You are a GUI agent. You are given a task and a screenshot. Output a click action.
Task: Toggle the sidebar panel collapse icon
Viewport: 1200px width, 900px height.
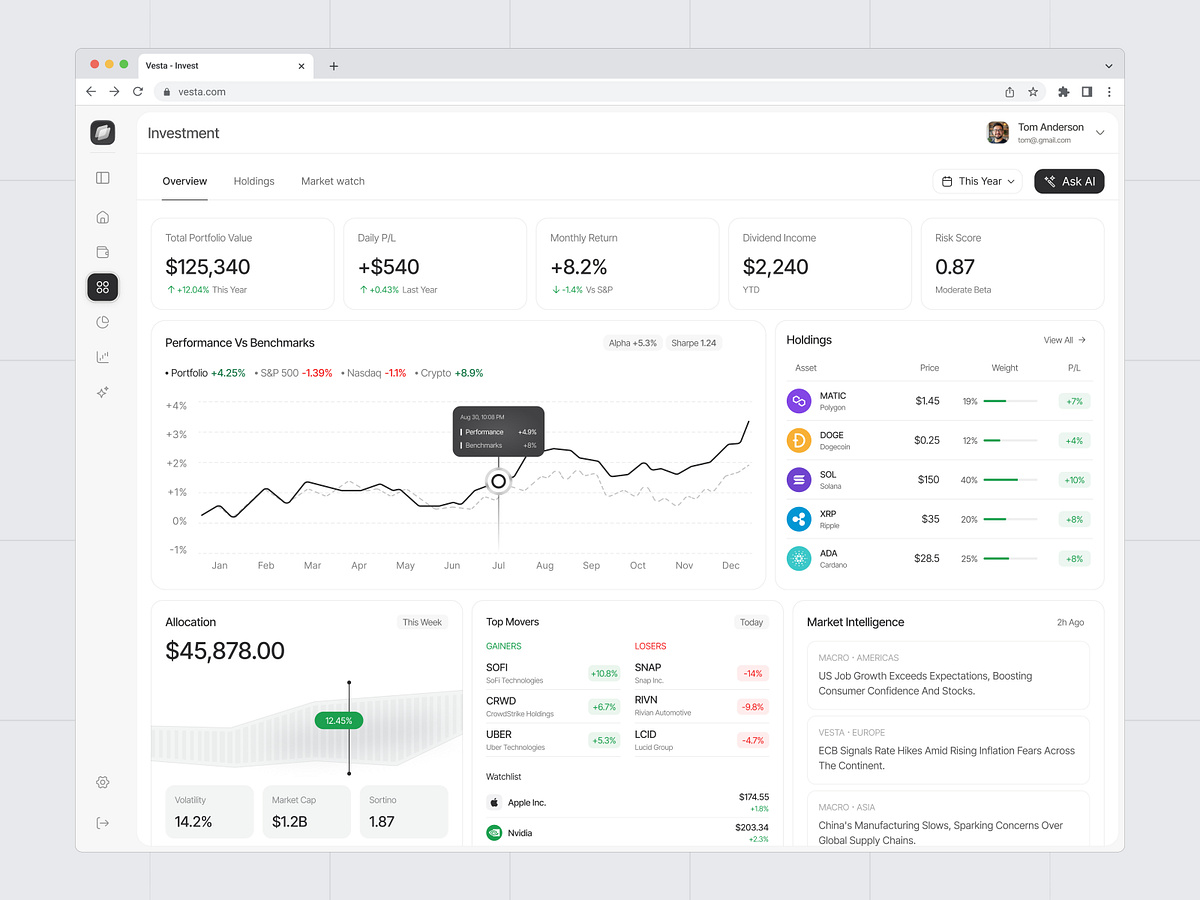[x=102, y=178]
